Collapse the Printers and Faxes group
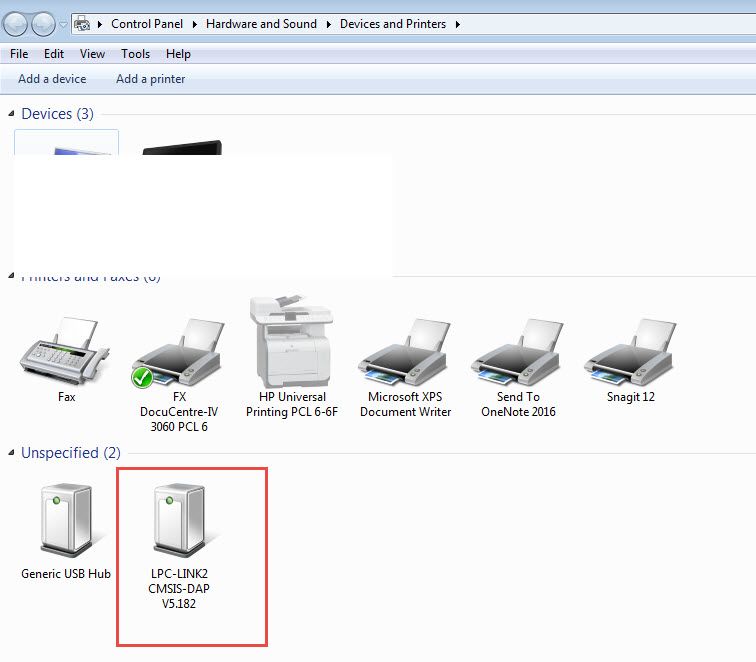 11,276
